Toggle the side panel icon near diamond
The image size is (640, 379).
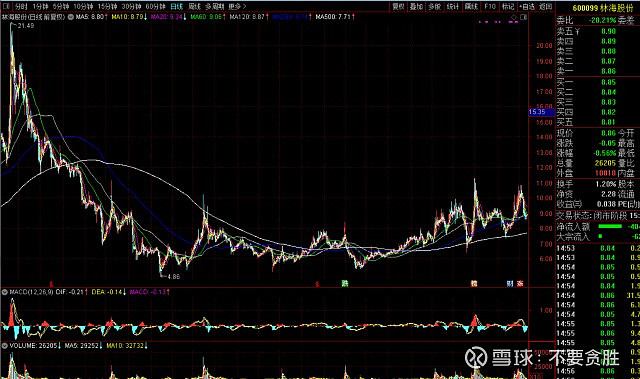pyautogui.click(x=524, y=17)
